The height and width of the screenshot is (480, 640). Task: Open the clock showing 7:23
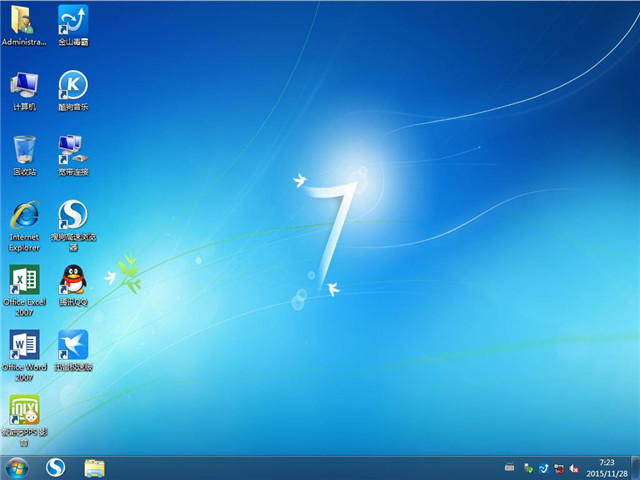[x=607, y=468]
